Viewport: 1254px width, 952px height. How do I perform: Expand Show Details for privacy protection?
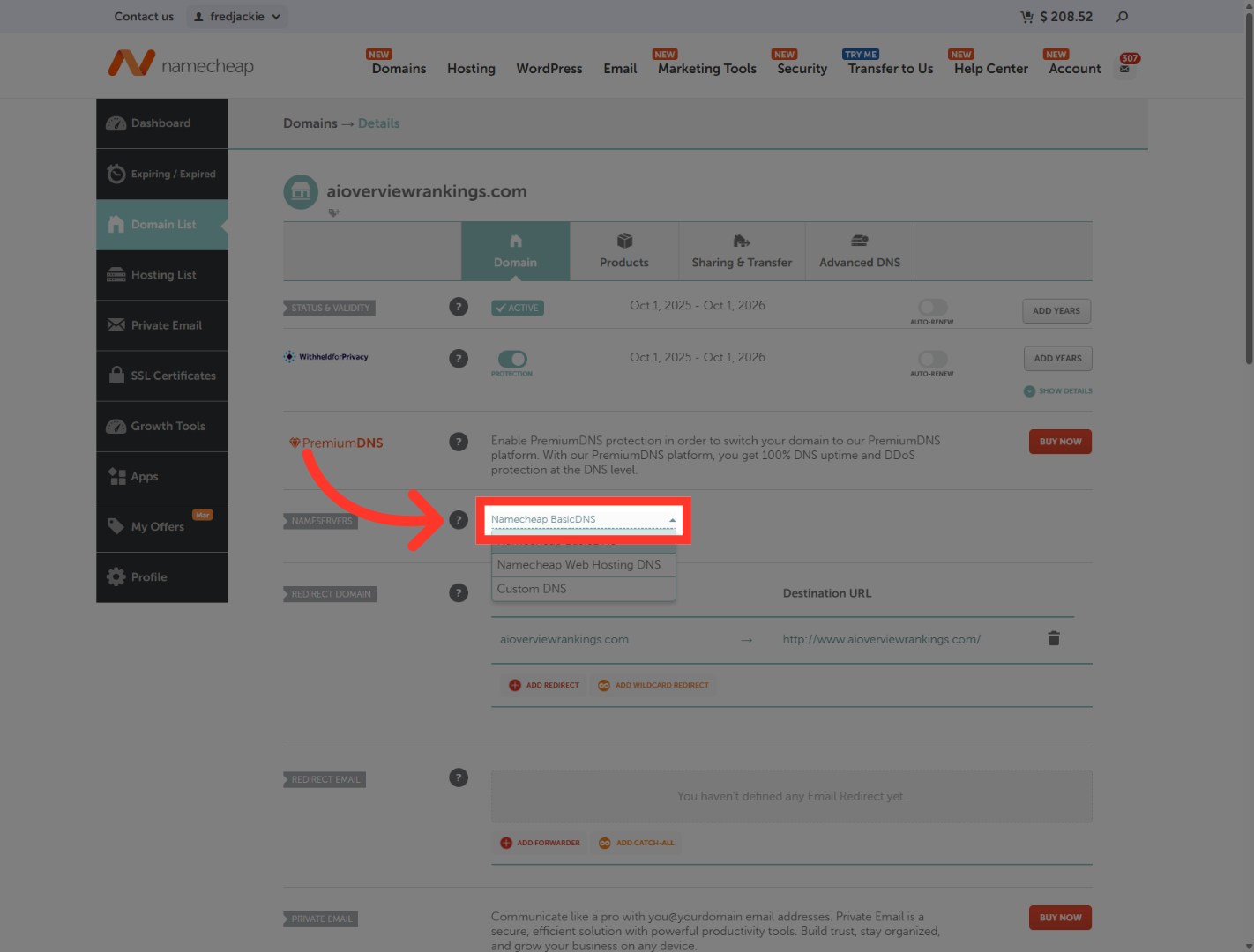[x=1057, y=390]
